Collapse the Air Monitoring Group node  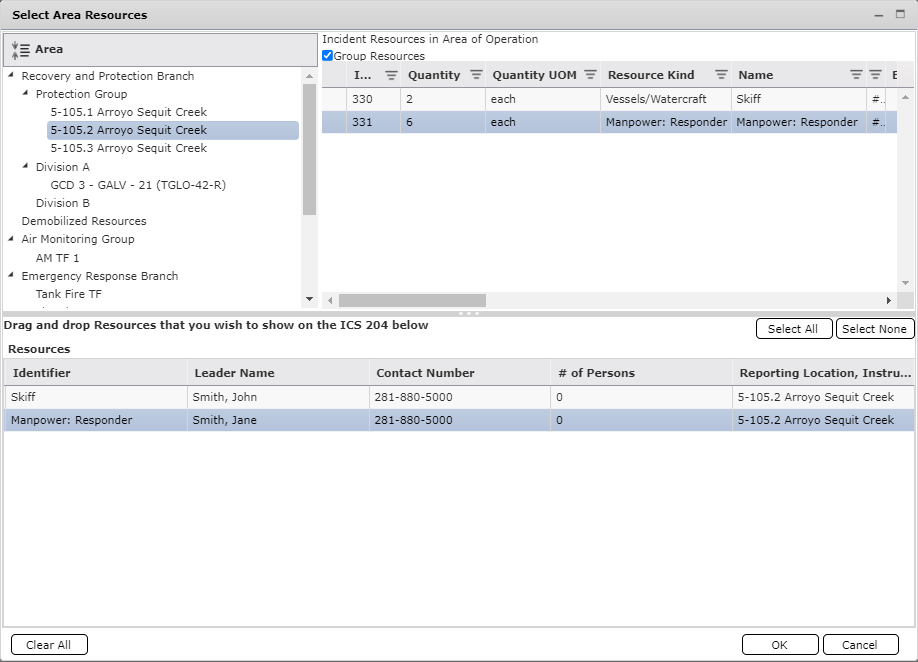click(11, 240)
